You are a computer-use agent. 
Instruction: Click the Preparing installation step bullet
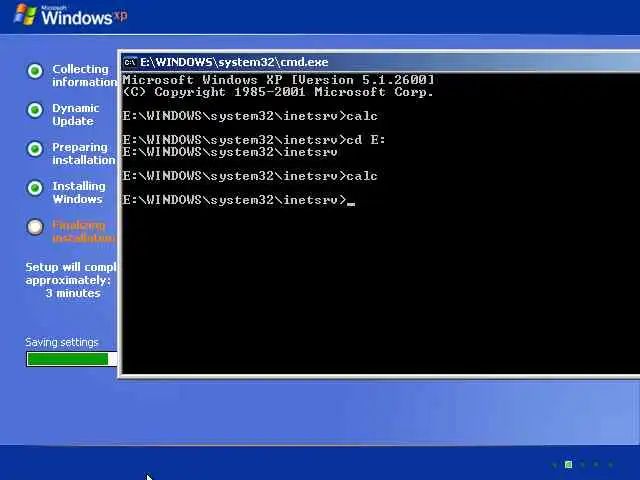(35, 149)
